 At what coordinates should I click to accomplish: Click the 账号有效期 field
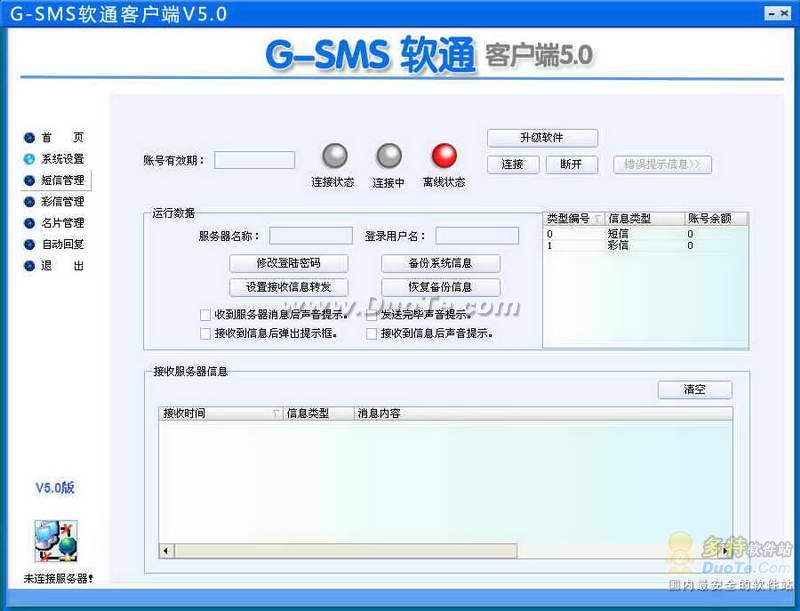pos(255,160)
